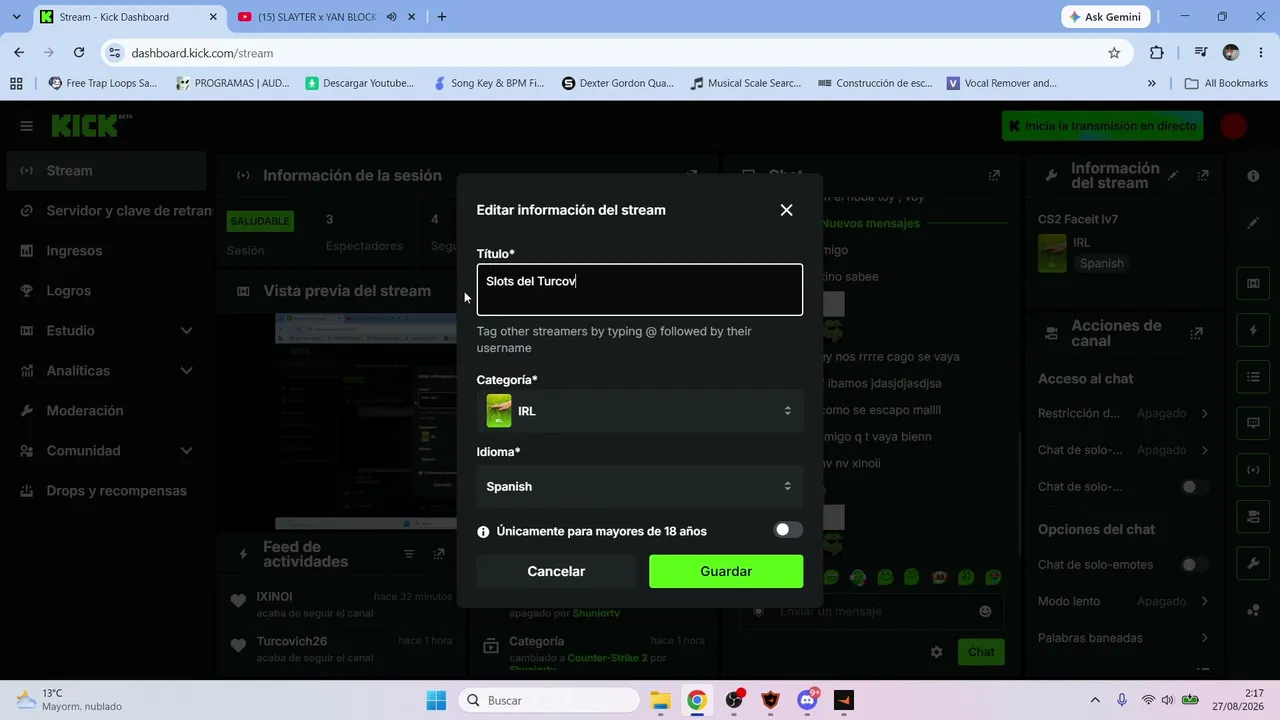1280x720 pixels.
Task: Open Vocal Remover bookmark
Action: click(x=1002, y=83)
